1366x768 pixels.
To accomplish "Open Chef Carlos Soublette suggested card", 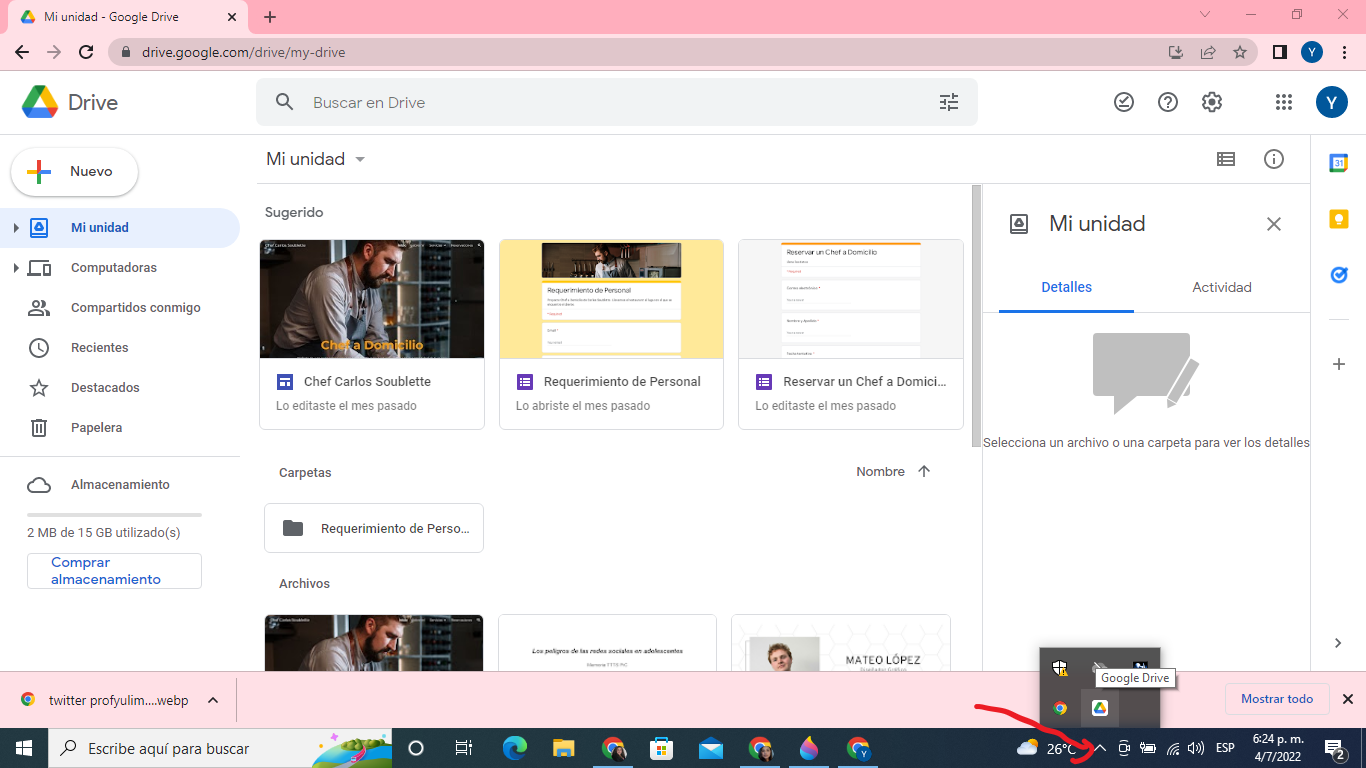I will click(372, 334).
